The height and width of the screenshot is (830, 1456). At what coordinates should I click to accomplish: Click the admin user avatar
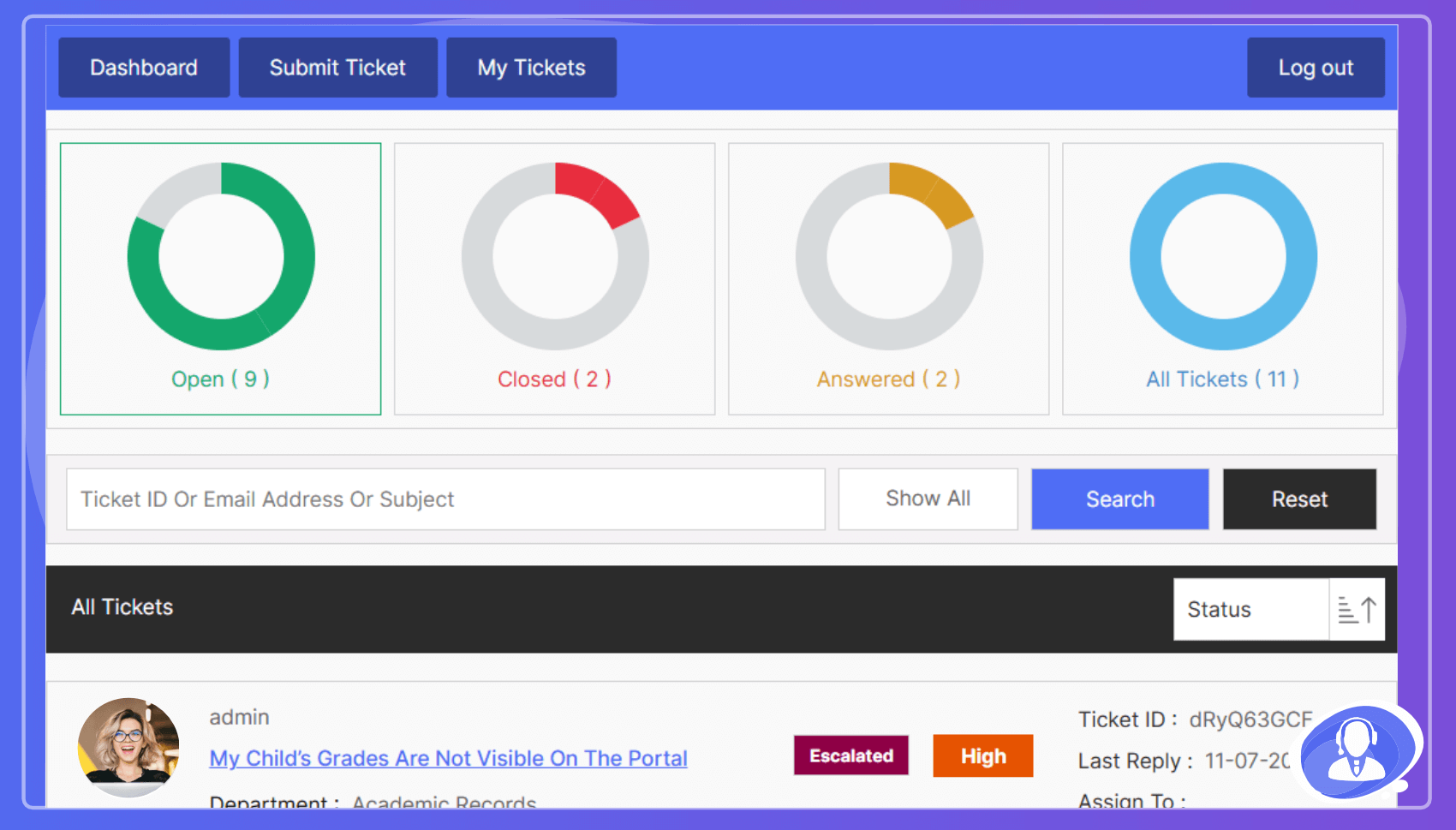(128, 747)
